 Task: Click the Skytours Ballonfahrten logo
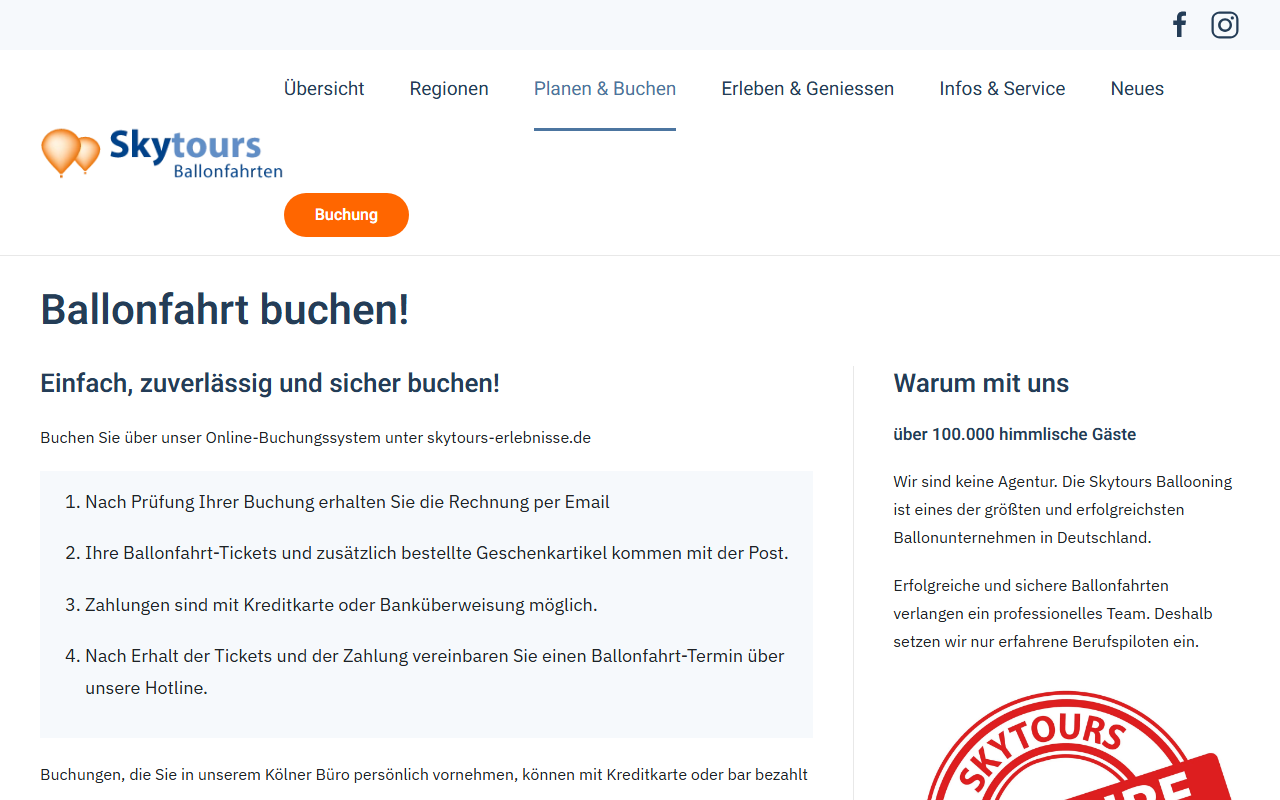point(162,153)
